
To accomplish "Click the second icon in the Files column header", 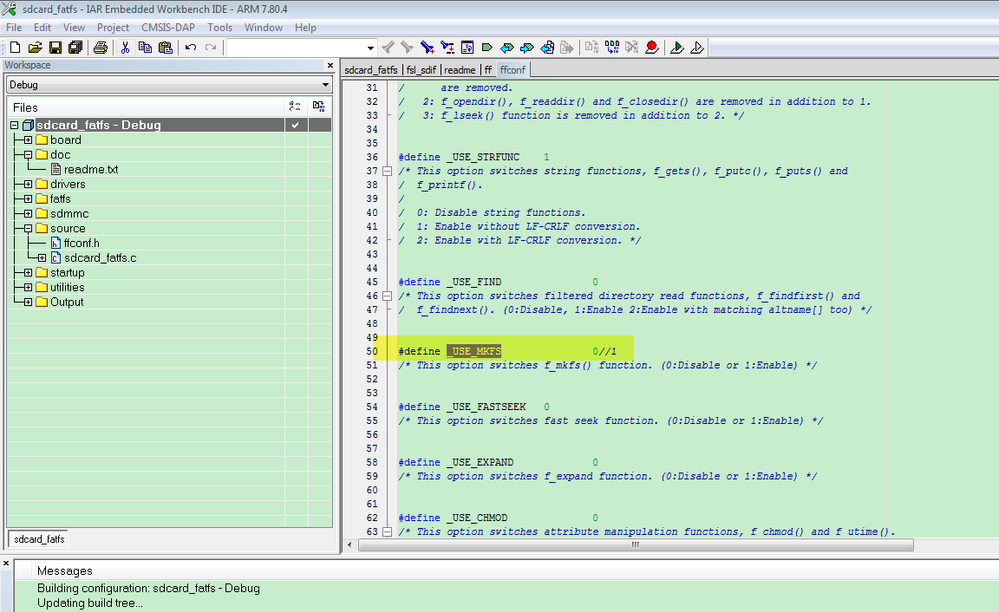I will (x=319, y=106).
